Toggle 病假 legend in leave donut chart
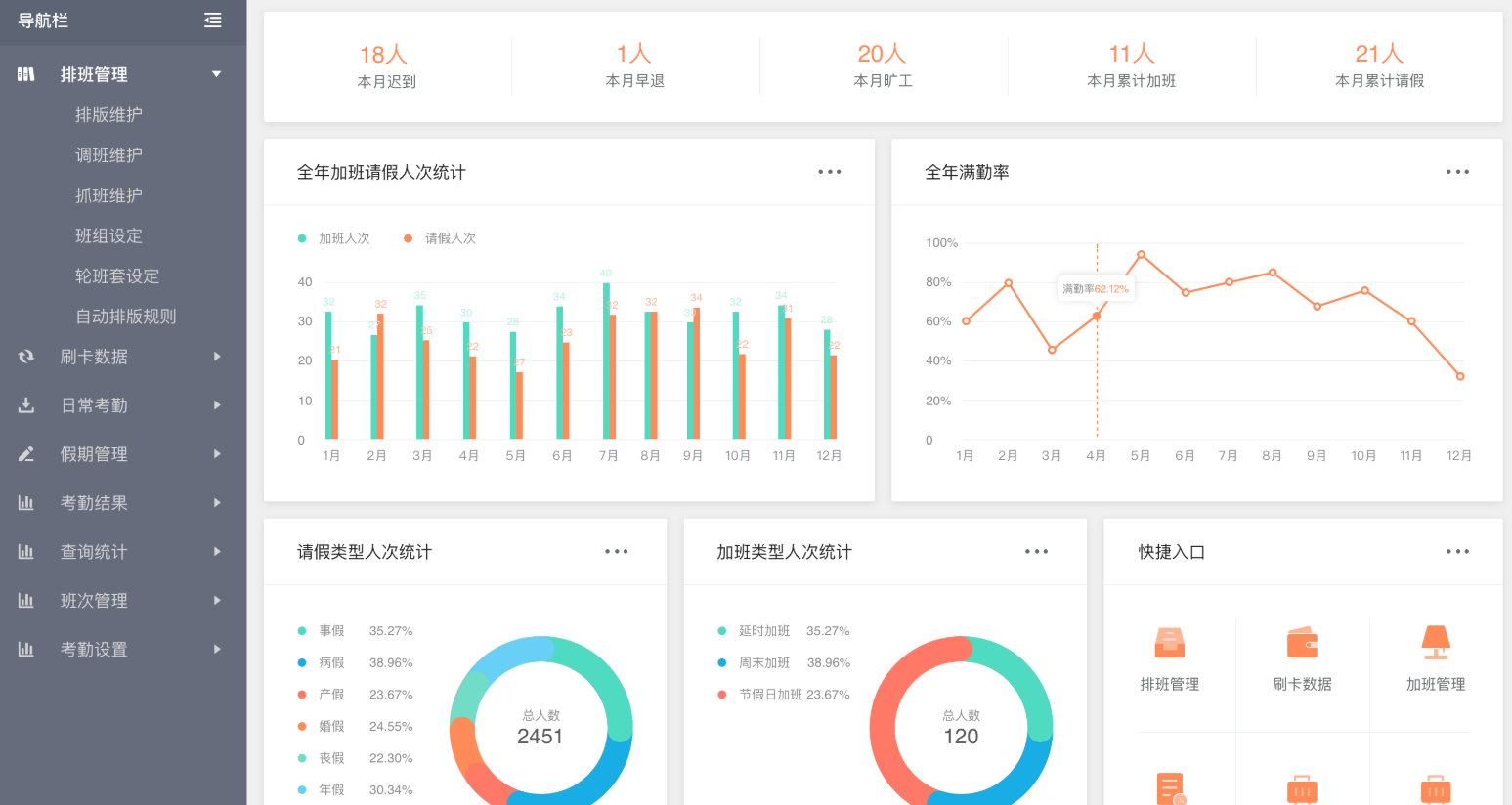1512x805 pixels. coord(322,662)
